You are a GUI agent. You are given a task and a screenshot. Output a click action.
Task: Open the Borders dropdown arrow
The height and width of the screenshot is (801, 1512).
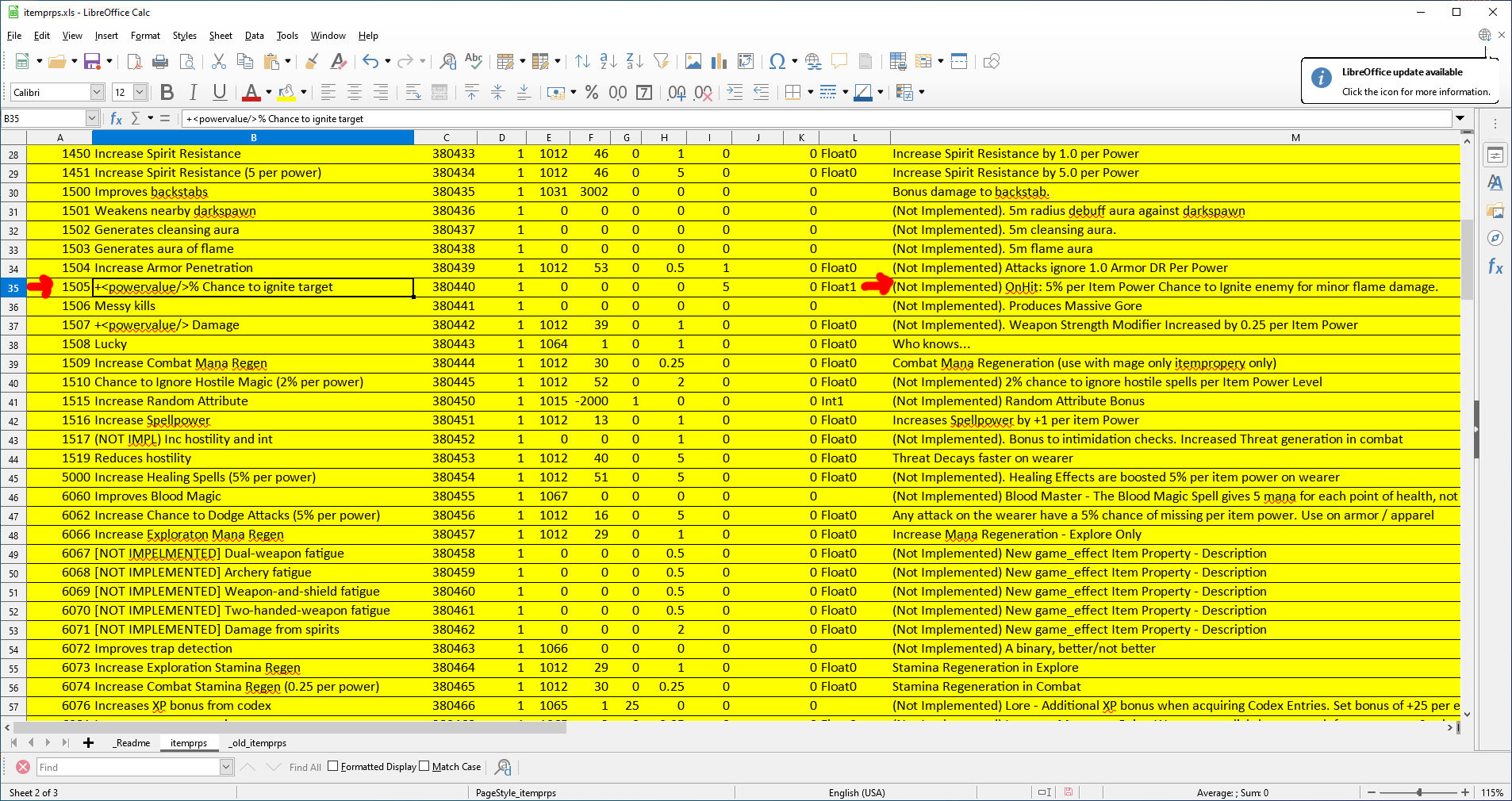coord(810,92)
